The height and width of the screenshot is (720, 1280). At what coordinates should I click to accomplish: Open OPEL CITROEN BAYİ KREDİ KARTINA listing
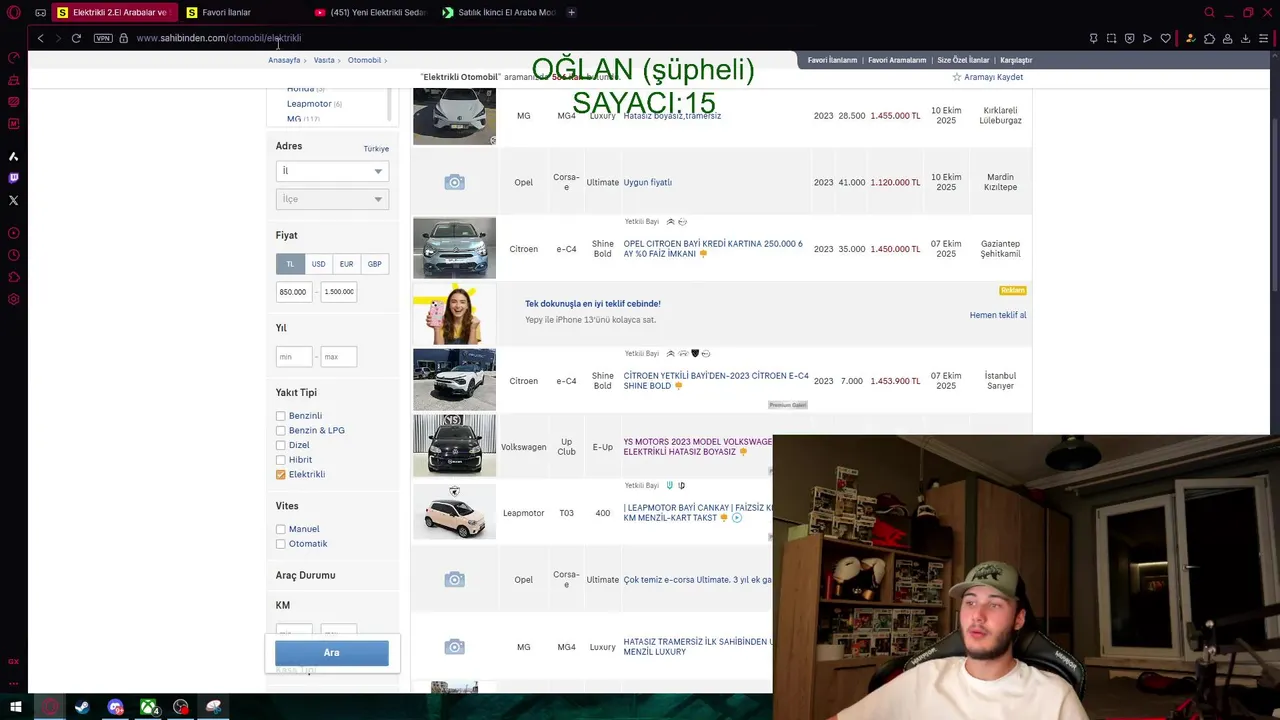(713, 249)
